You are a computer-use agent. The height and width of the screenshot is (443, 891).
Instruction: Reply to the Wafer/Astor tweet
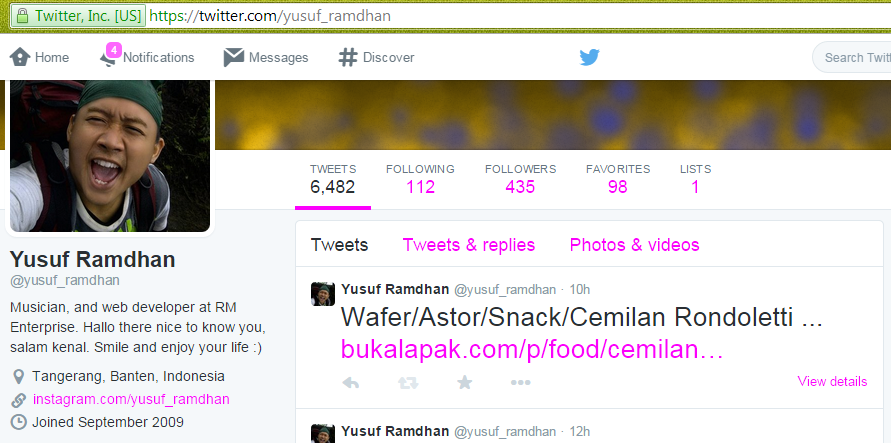(351, 383)
